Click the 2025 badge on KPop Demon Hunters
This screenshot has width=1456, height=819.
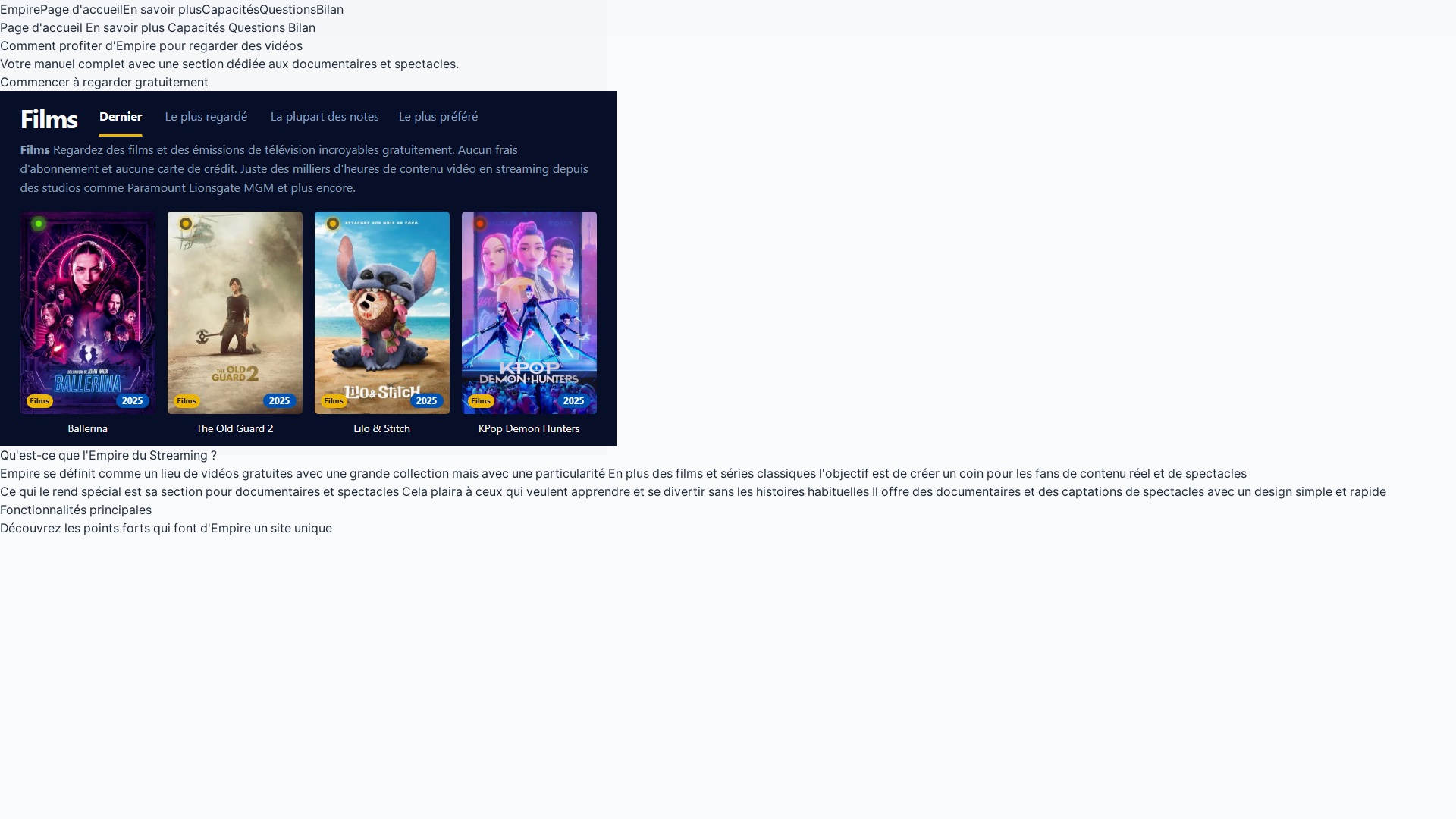pos(574,401)
